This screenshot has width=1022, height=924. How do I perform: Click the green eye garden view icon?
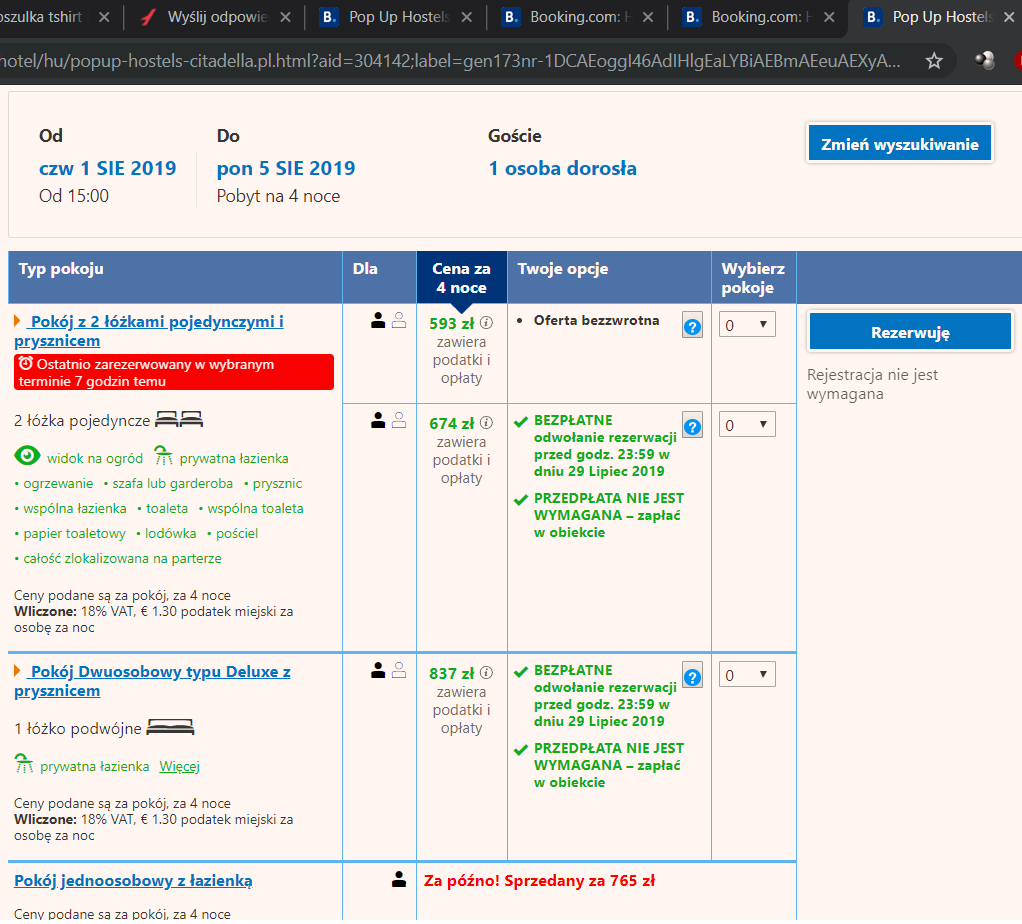pyautogui.click(x=27, y=456)
